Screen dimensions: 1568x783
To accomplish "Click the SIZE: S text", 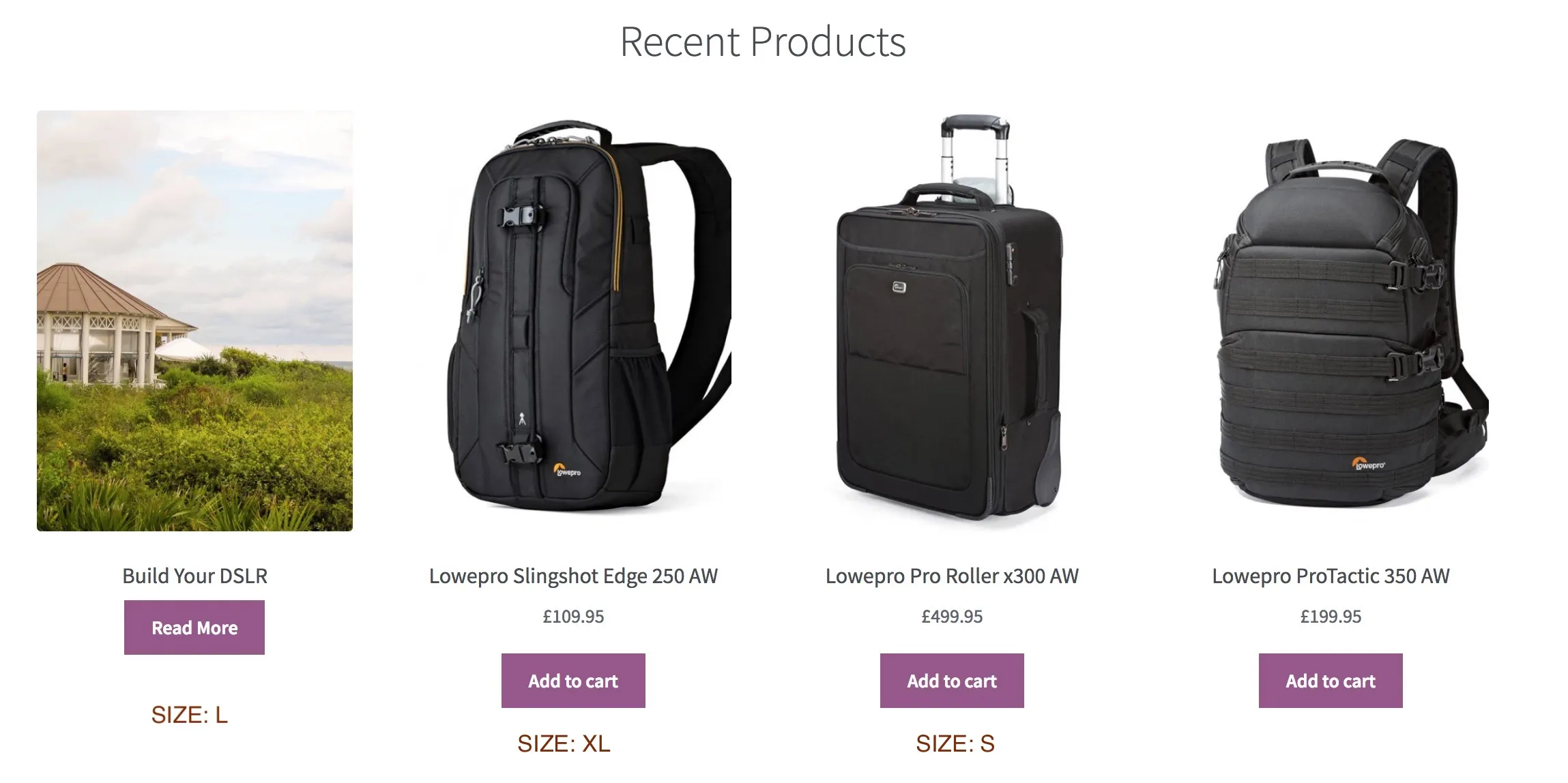I will [955, 743].
